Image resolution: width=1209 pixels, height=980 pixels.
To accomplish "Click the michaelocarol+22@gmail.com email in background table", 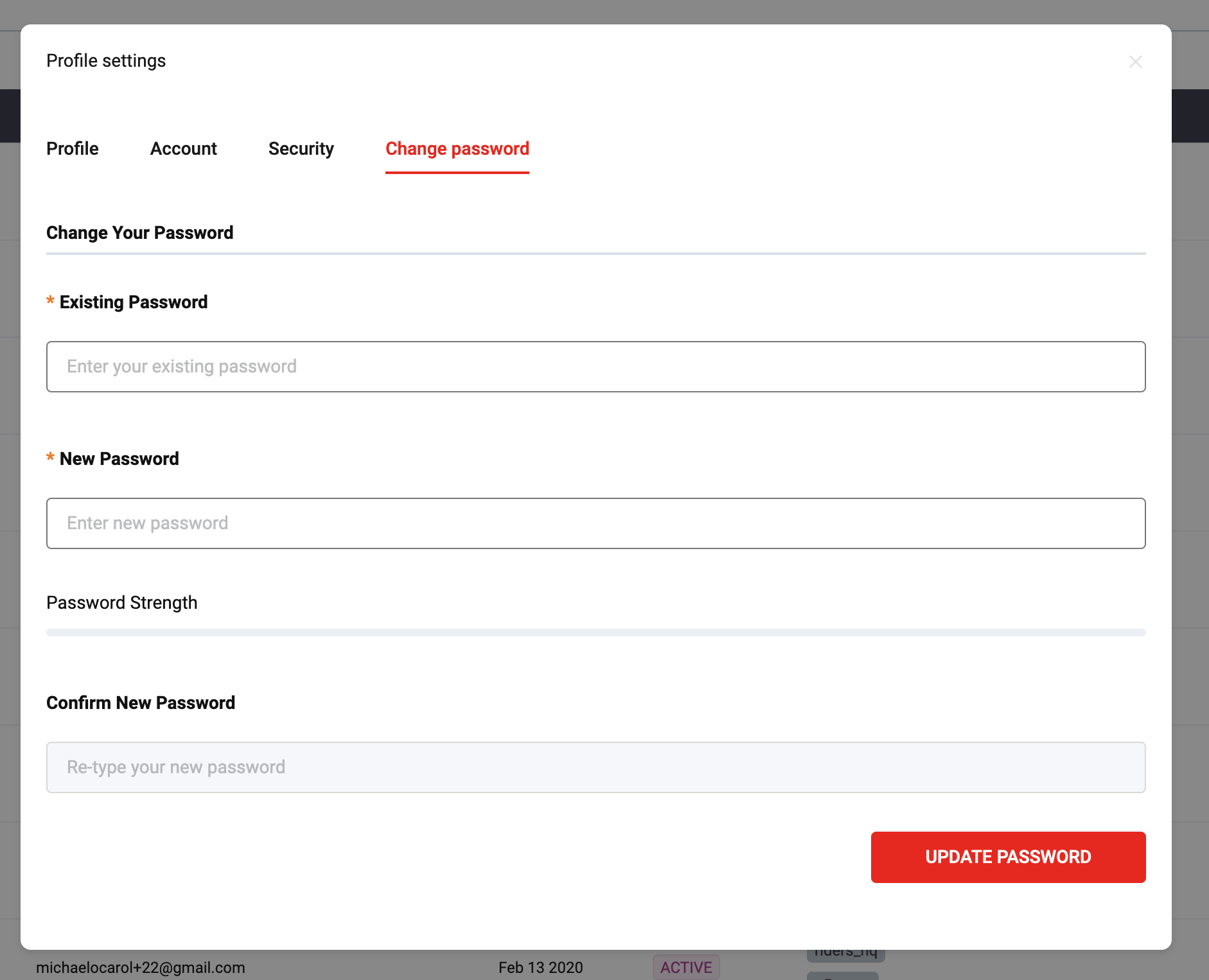I will [x=141, y=967].
